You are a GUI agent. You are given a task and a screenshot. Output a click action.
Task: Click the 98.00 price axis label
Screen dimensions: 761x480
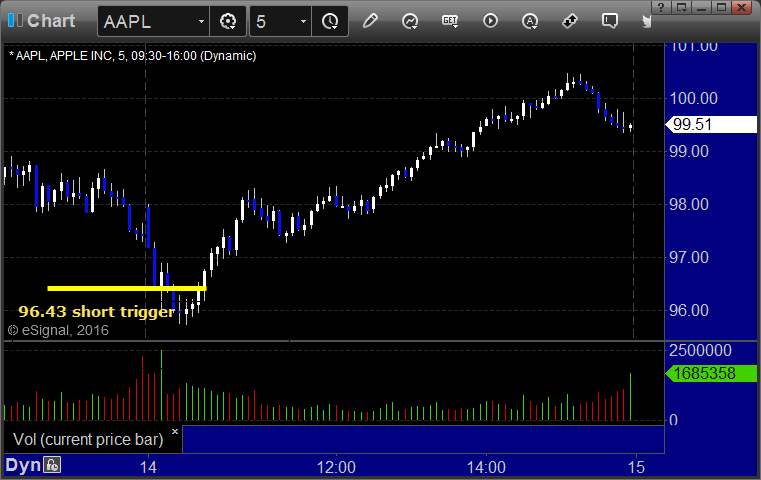(x=689, y=204)
